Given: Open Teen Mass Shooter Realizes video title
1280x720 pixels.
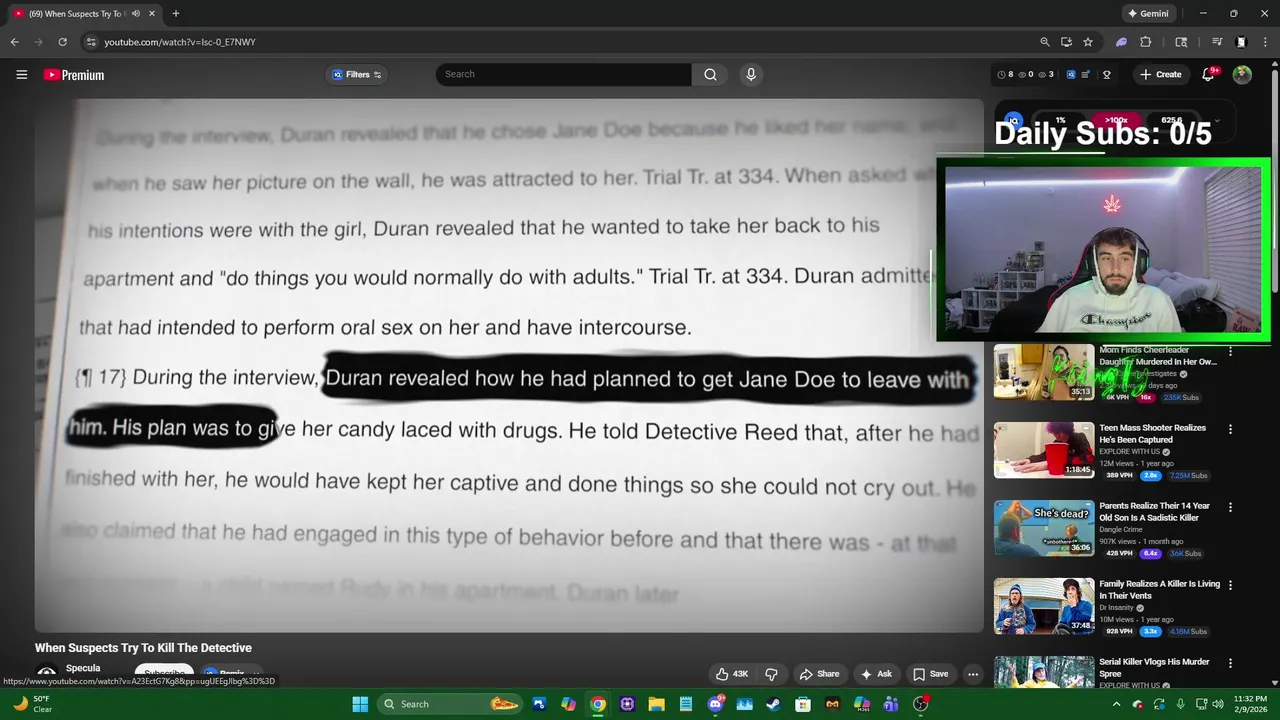Looking at the screenshot, I should click(1152, 433).
